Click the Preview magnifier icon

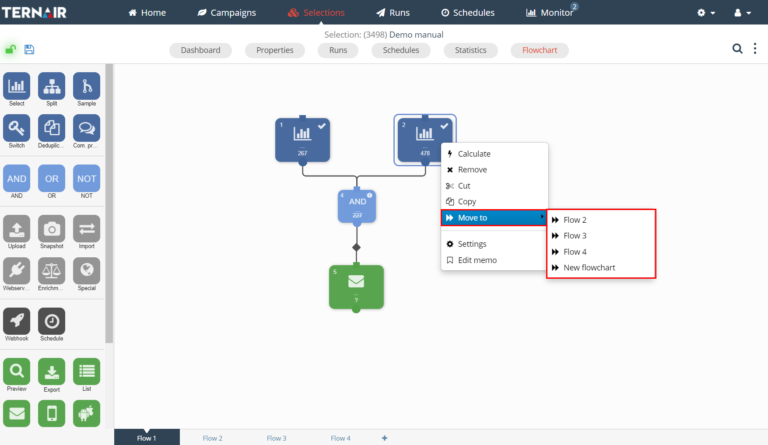17,372
